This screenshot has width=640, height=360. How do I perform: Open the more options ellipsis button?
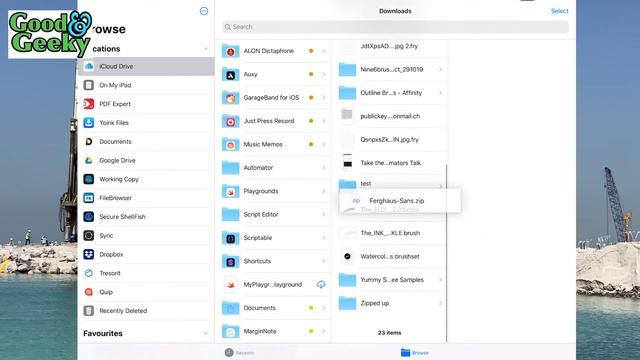tap(204, 11)
